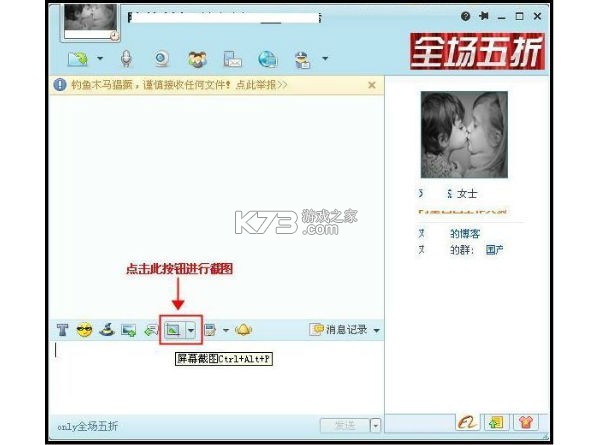Open the emoticon picker smiley icon
The width and height of the screenshot is (594, 445).
click(x=84, y=330)
